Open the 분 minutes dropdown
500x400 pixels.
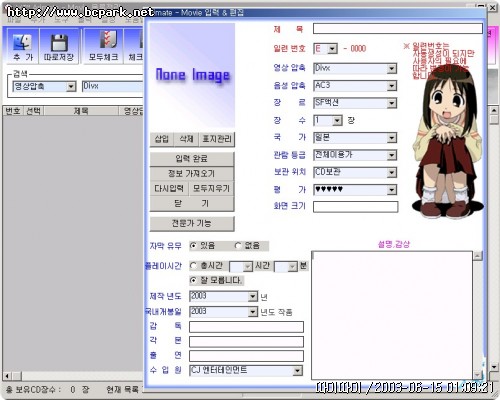click(x=292, y=267)
